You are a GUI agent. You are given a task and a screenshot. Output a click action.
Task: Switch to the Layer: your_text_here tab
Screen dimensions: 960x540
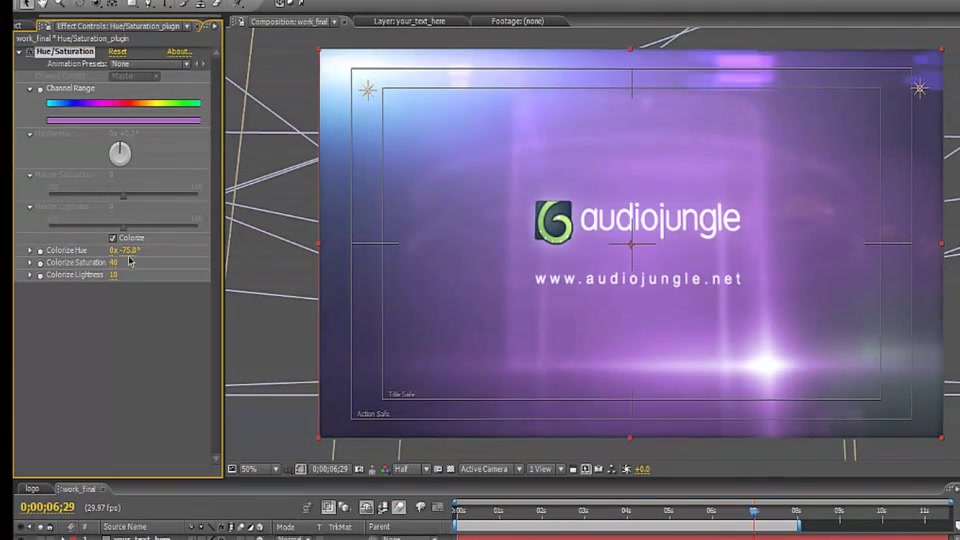point(410,21)
